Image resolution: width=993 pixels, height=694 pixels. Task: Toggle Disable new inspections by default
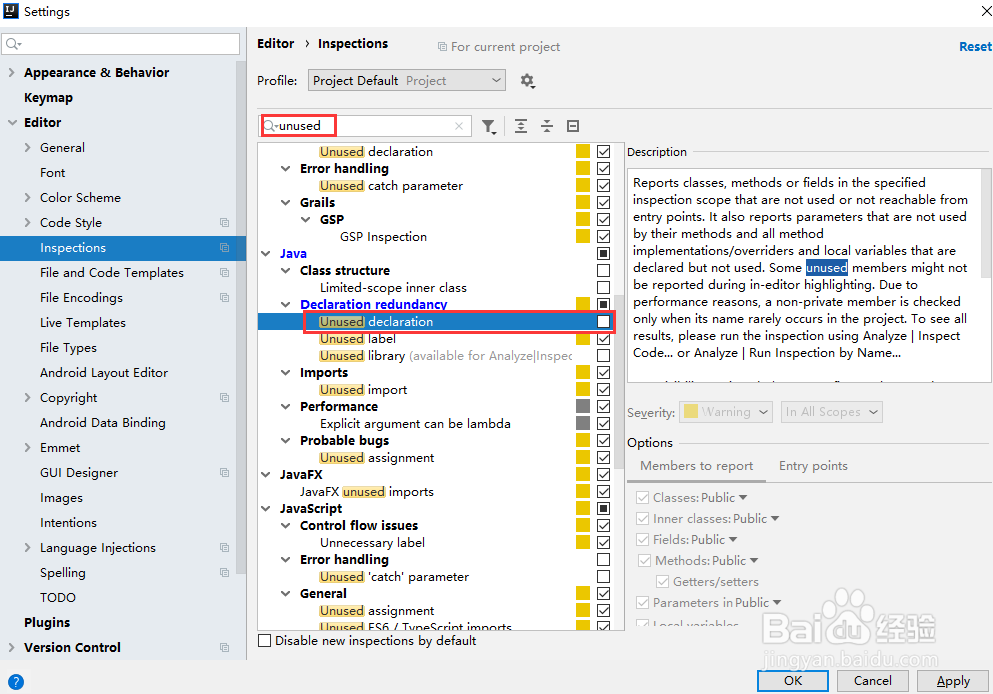[x=264, y=640]
